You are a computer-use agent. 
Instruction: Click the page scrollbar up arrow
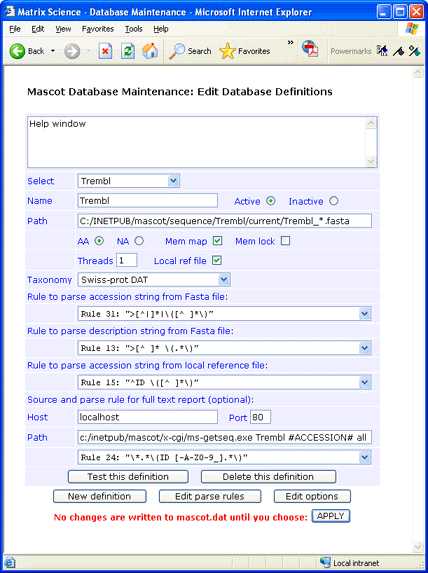coord(418,73)
